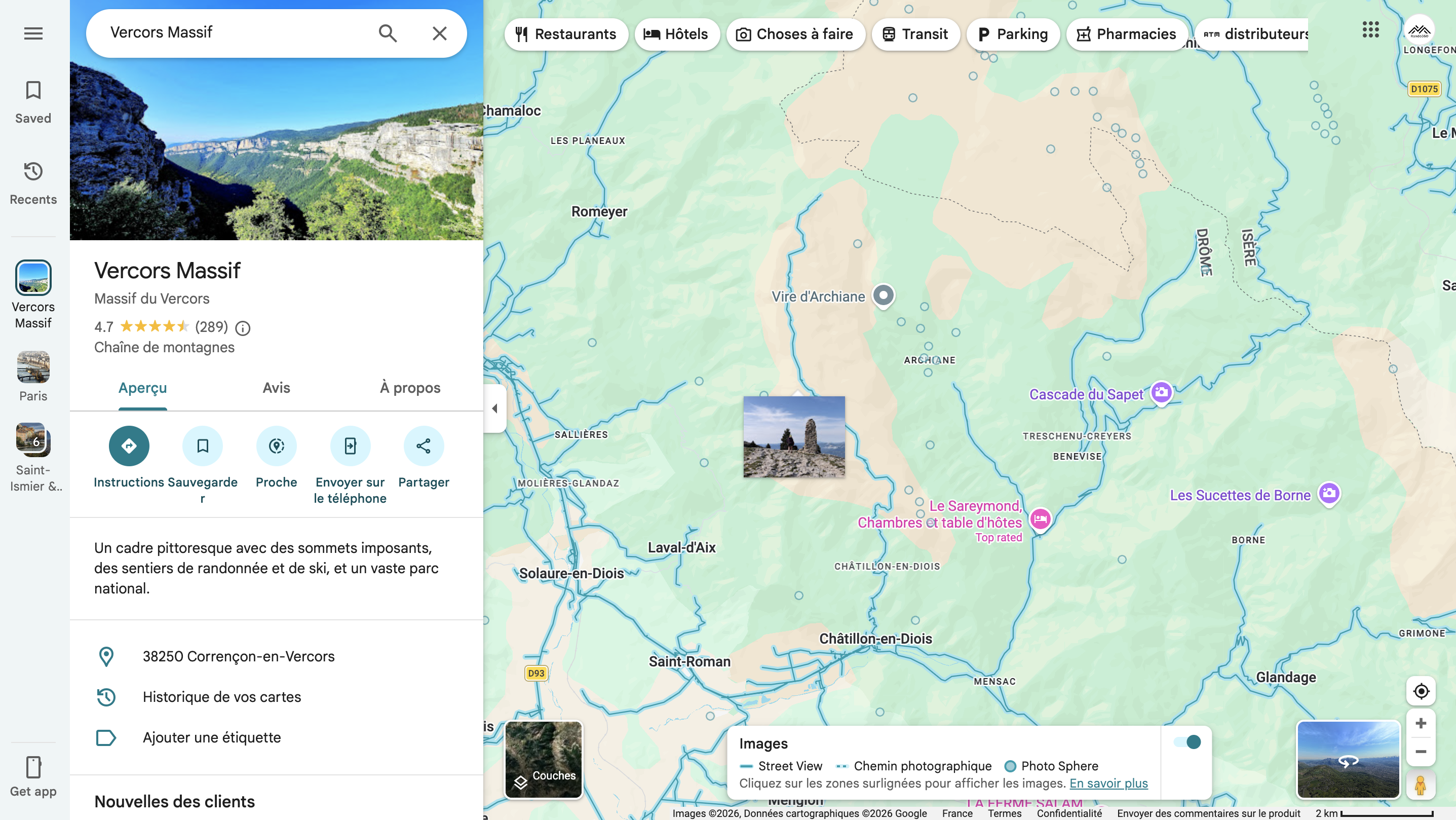The height and width of the screenshot is (820, 1456).
Task: Switch to the Avis tab
Action: (x=276, y=388)
